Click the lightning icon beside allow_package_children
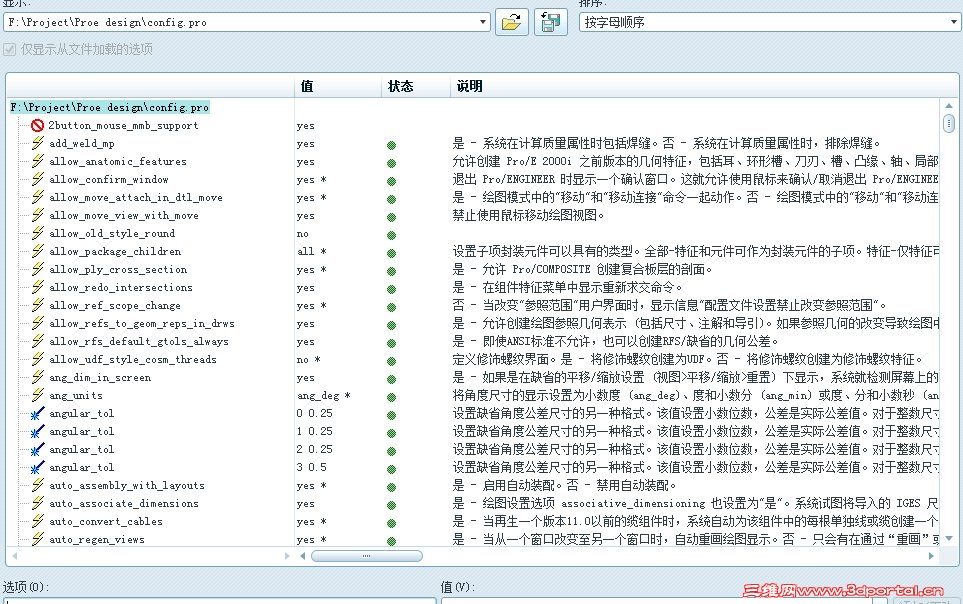Image resolution: width=963 pixels, height=604 pixels. pyautogui.click(x=38, y=251)
